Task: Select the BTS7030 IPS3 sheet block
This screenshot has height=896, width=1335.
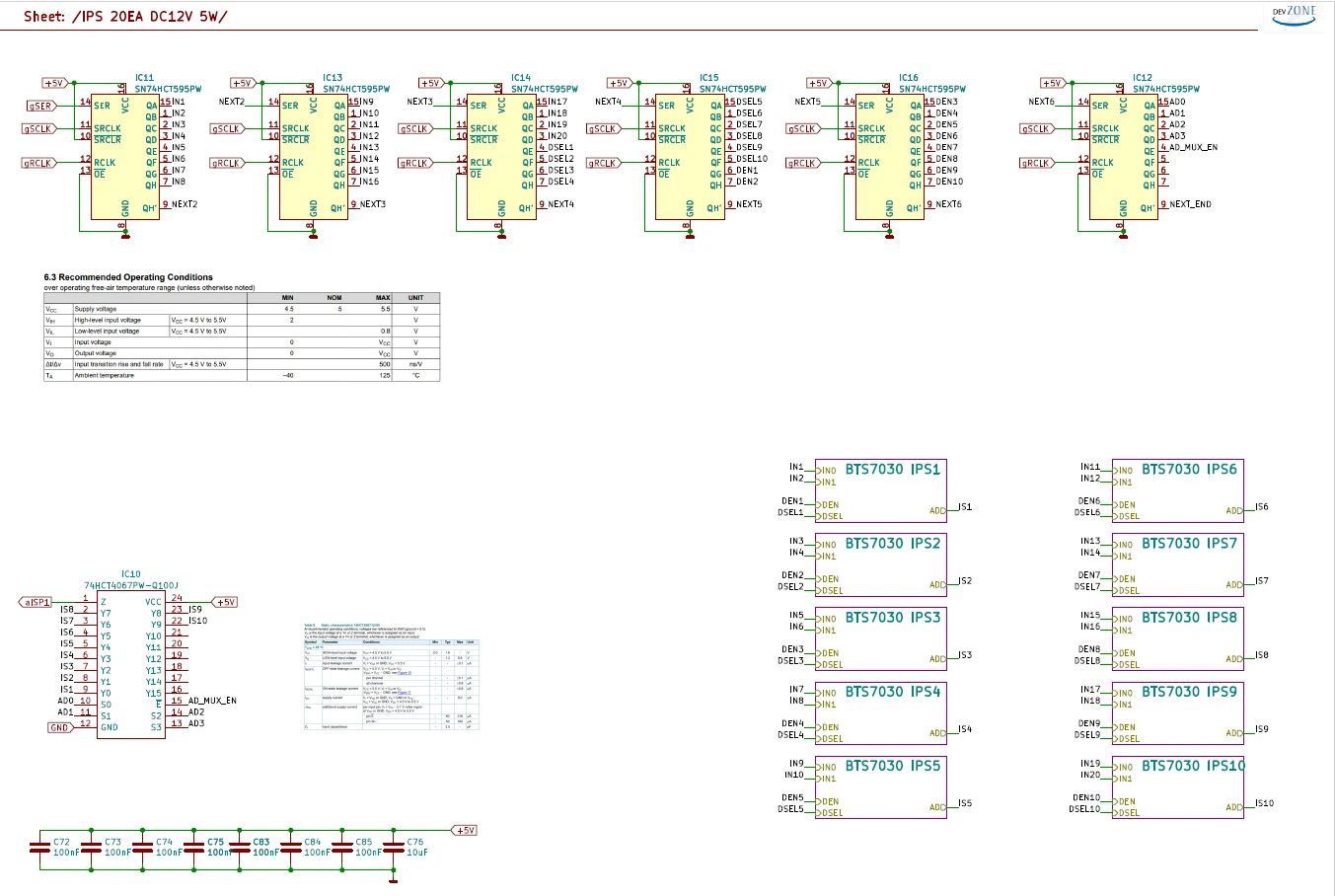Action: pyautogui.click(x=881, y=638)
